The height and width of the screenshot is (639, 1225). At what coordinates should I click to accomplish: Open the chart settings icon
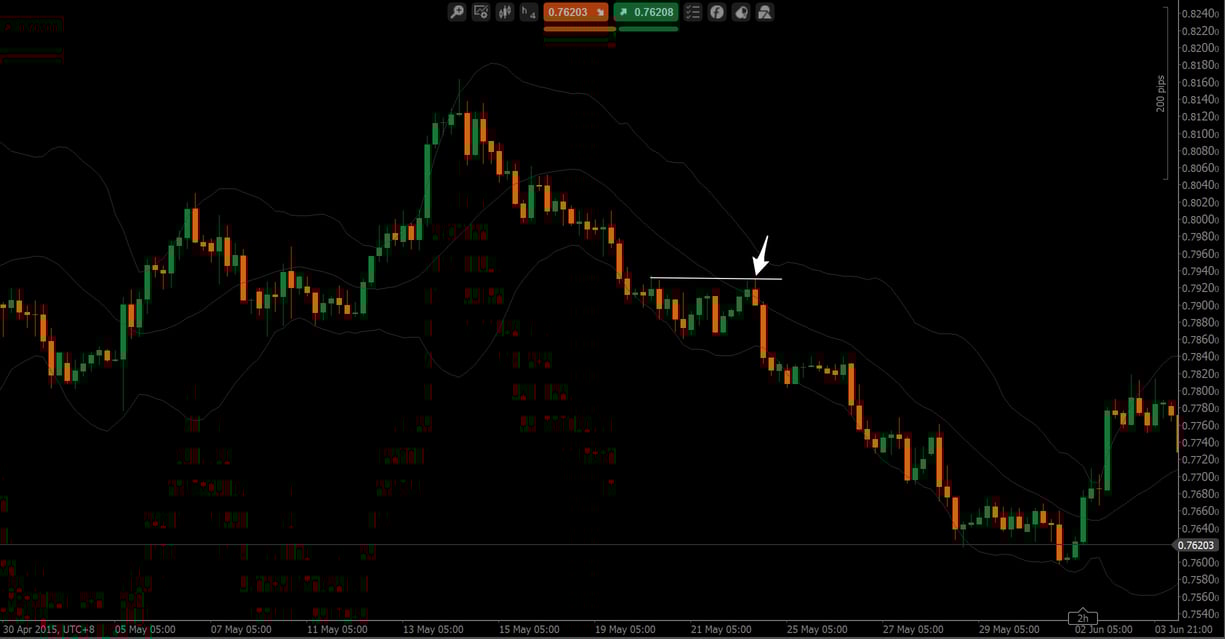coord(481,11)
